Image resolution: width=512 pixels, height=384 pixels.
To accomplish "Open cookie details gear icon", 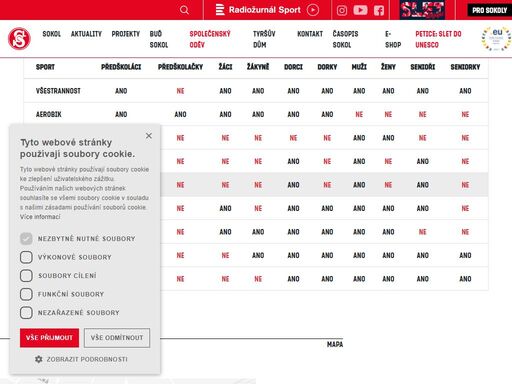I will click(39, 359).
